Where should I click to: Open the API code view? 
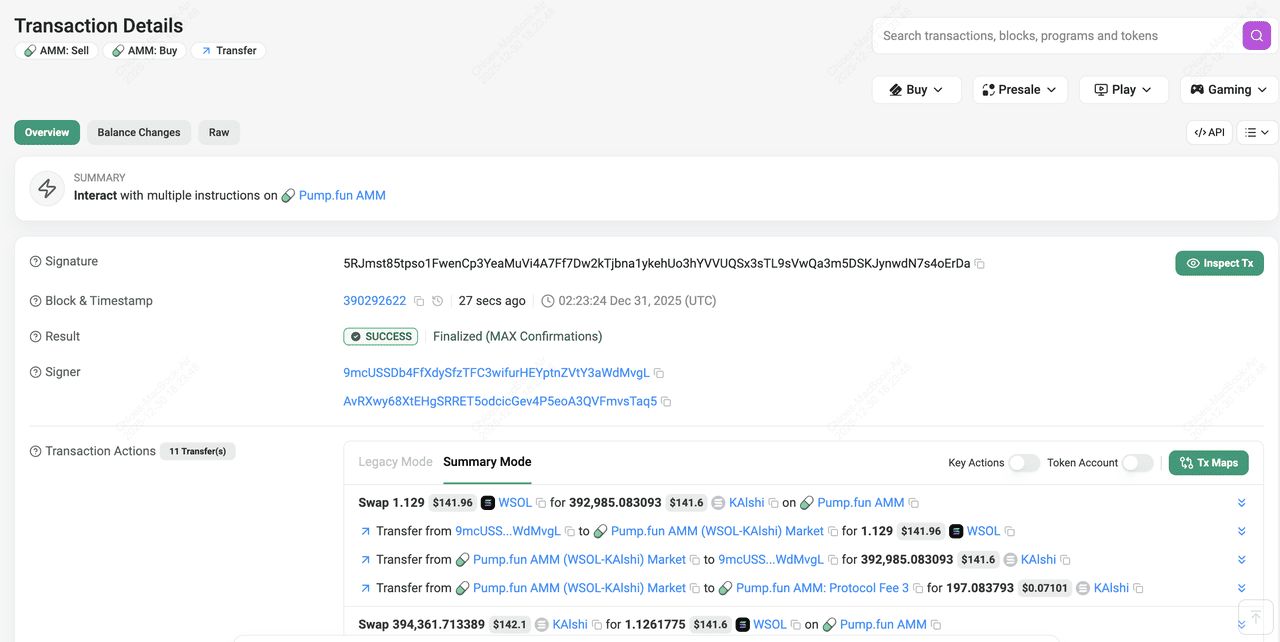[1209, 131]
